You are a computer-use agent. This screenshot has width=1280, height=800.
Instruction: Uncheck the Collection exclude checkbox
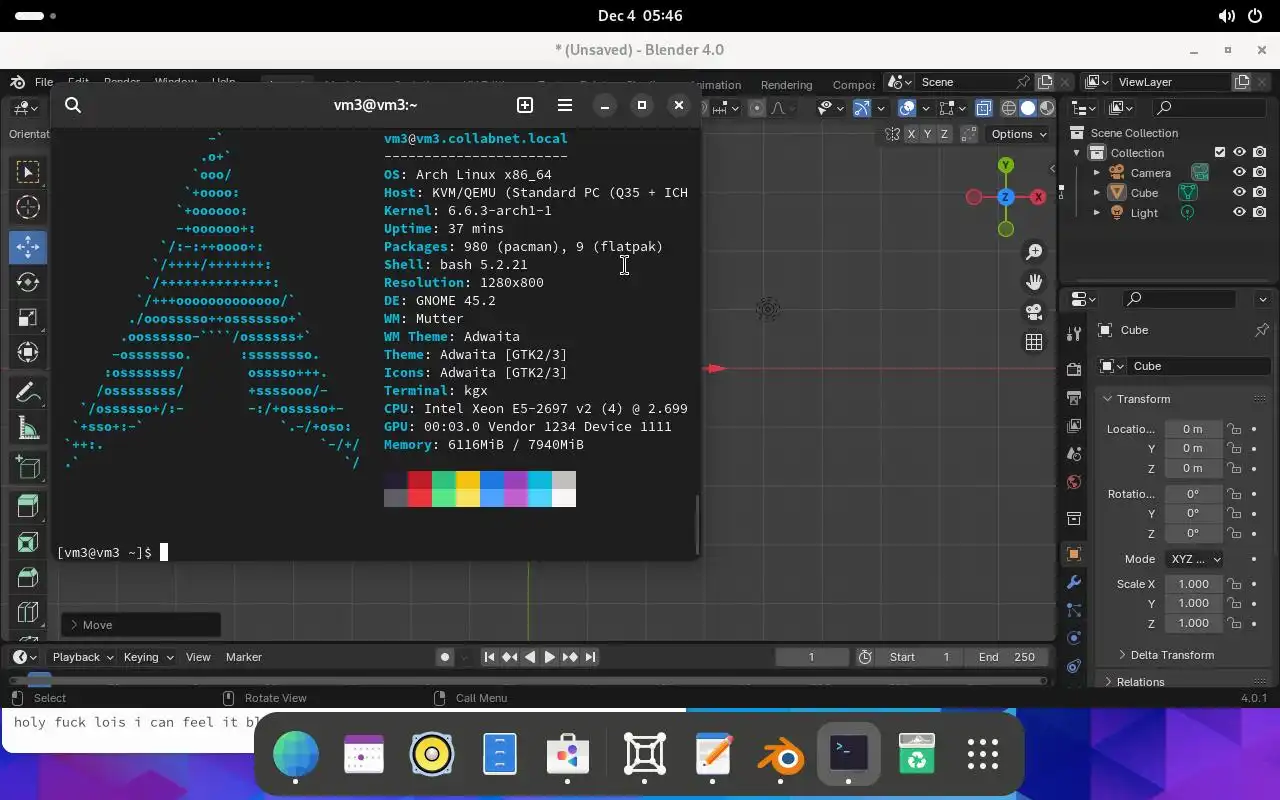click(x=1220, y=152)
